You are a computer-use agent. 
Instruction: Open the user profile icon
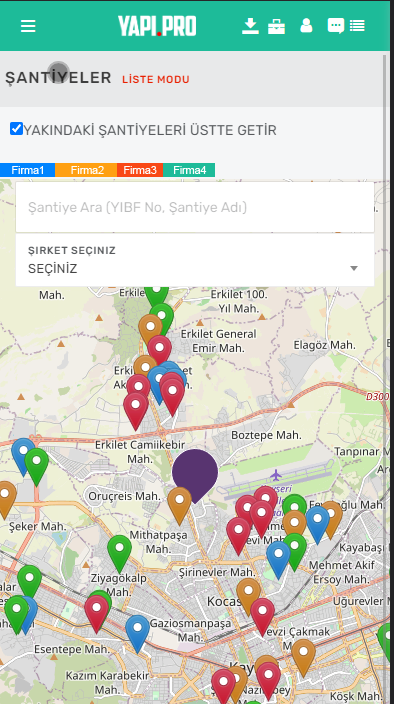tap(306, 26)
